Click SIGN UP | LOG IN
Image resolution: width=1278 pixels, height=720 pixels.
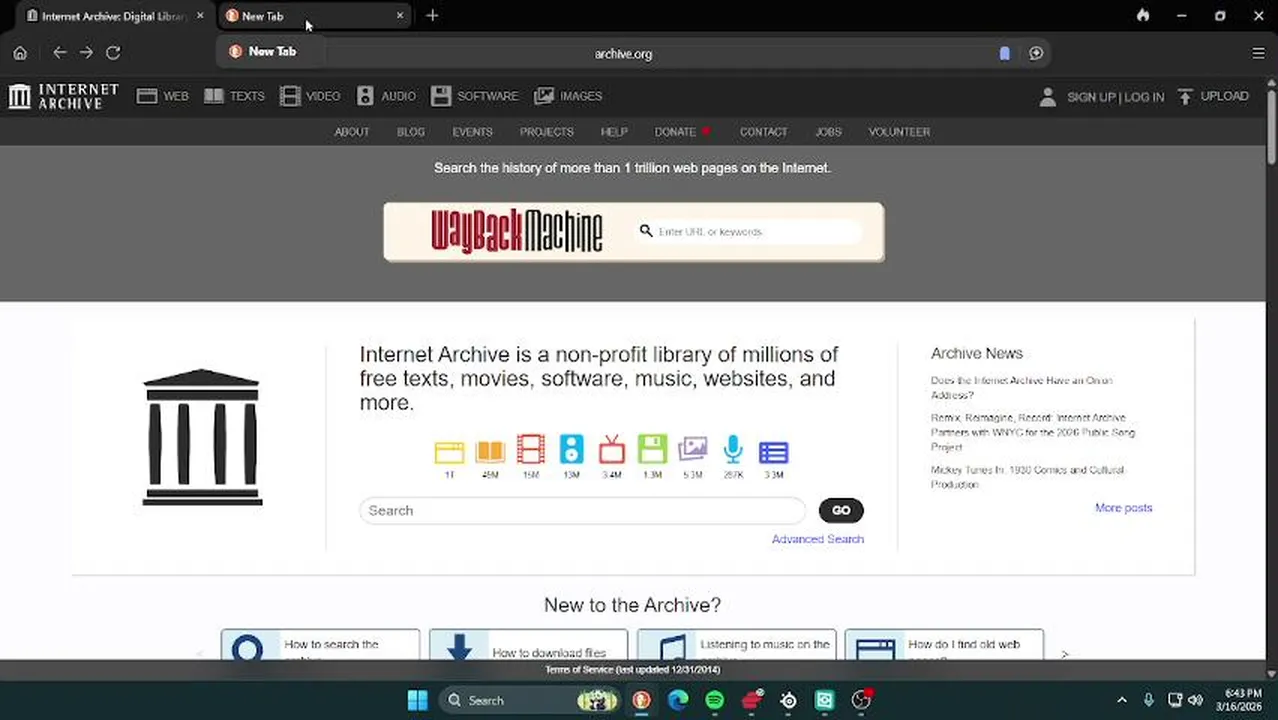1115,97
